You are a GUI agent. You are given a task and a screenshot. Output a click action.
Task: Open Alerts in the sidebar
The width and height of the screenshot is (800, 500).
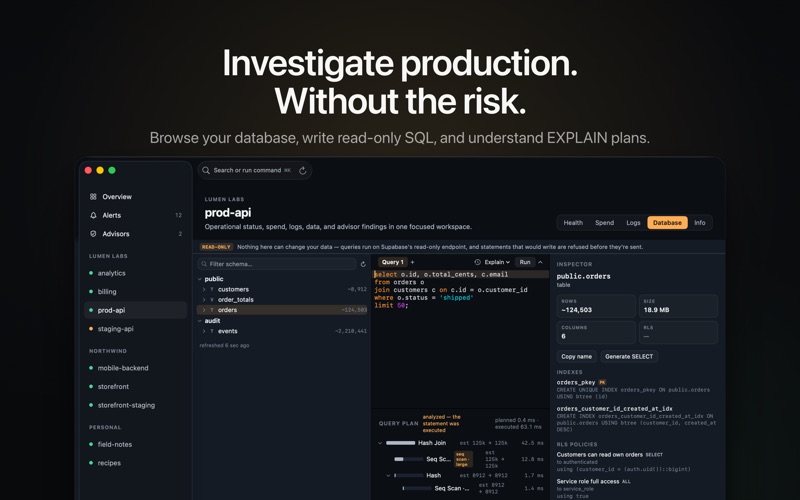coord(136,215)
